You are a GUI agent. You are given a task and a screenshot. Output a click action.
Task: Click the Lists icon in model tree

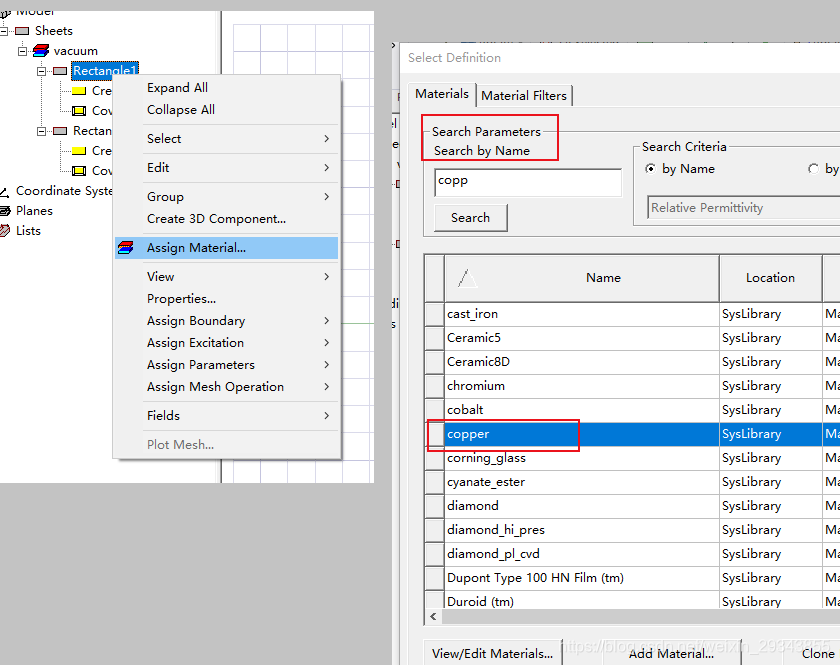[6, 231]
